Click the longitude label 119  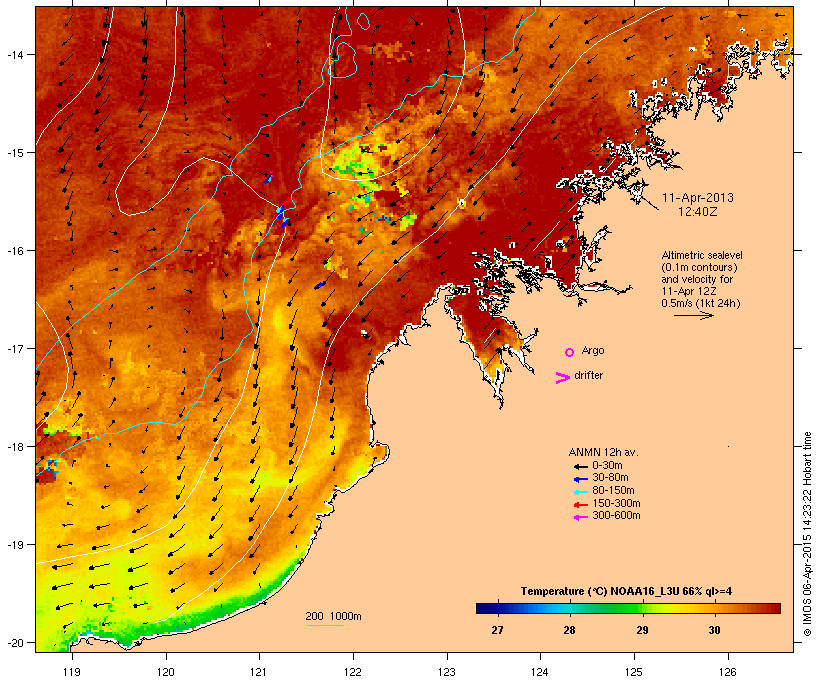pyautogui.click(x=72, y=672)
